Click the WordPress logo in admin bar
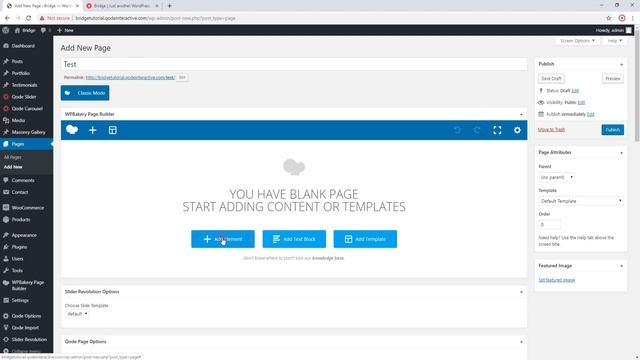Viewport: 640px width, 360px height. tap(6, 30)
